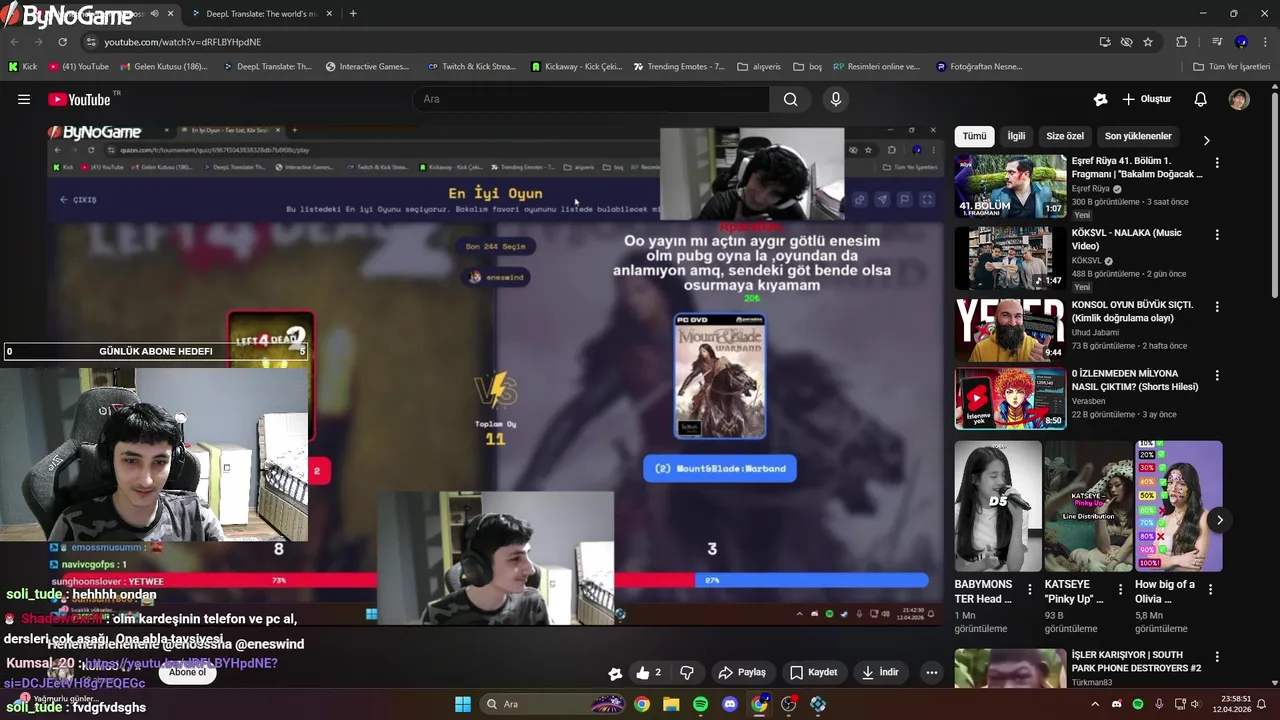Open Eşref Rüya 41. Bölüm thumbnail
Screen dimensions: 1280x720
[x=1010, y=186]
